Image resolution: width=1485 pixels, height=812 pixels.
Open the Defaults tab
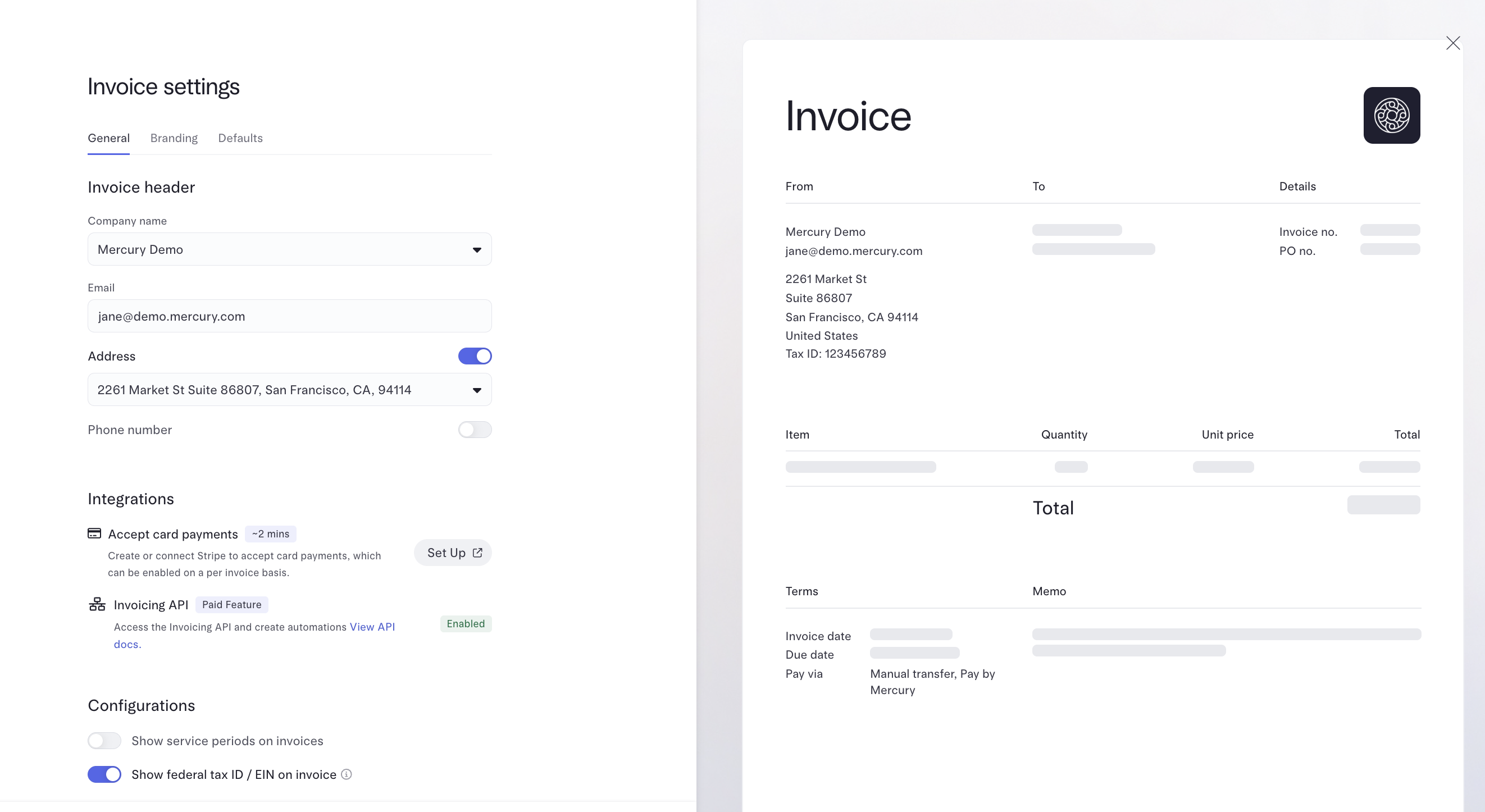click(240, 138)
